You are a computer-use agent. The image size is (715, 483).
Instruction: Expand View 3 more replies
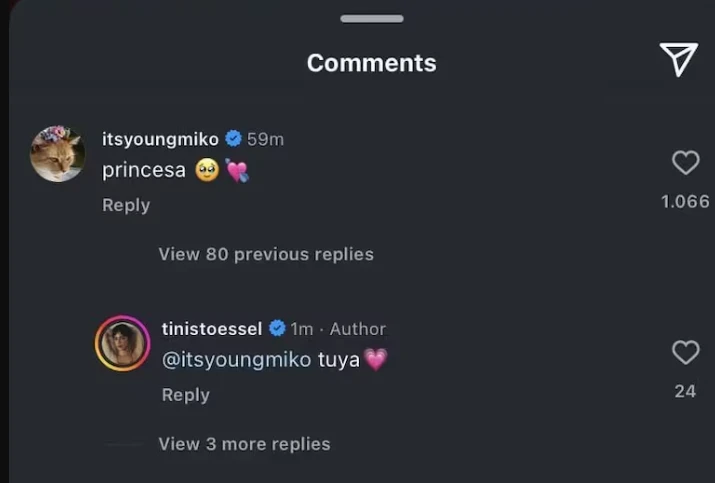click(244, 444)
